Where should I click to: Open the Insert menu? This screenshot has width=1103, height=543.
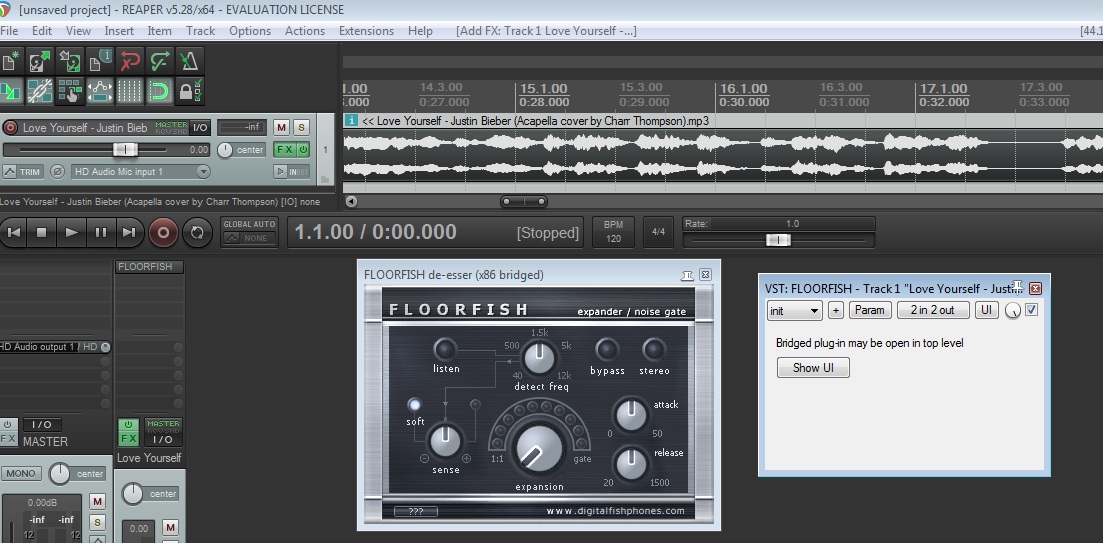click(119, 31)
